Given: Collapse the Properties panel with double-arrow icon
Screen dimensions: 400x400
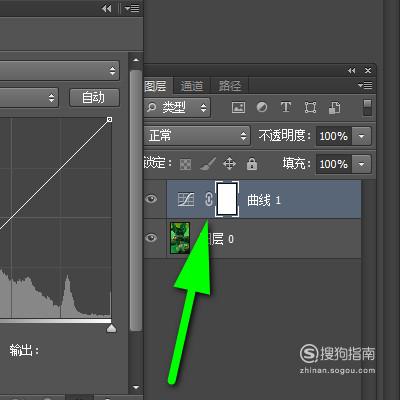Looking at the screenshot, I should [x=107, y=9].
